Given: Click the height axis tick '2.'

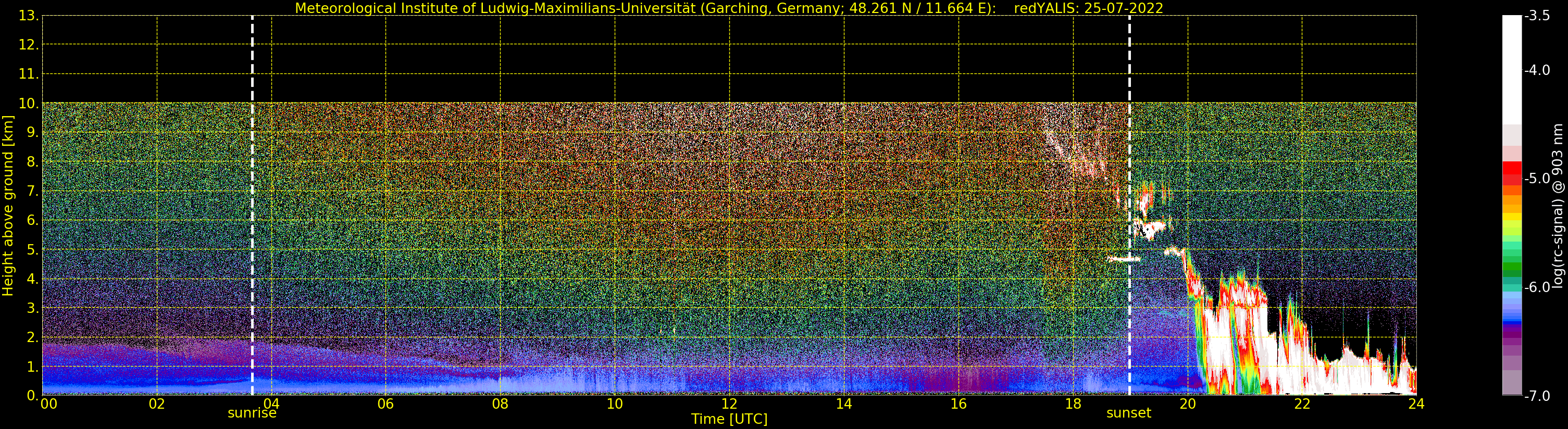Looking at the screenshot, I should (32, 337).
